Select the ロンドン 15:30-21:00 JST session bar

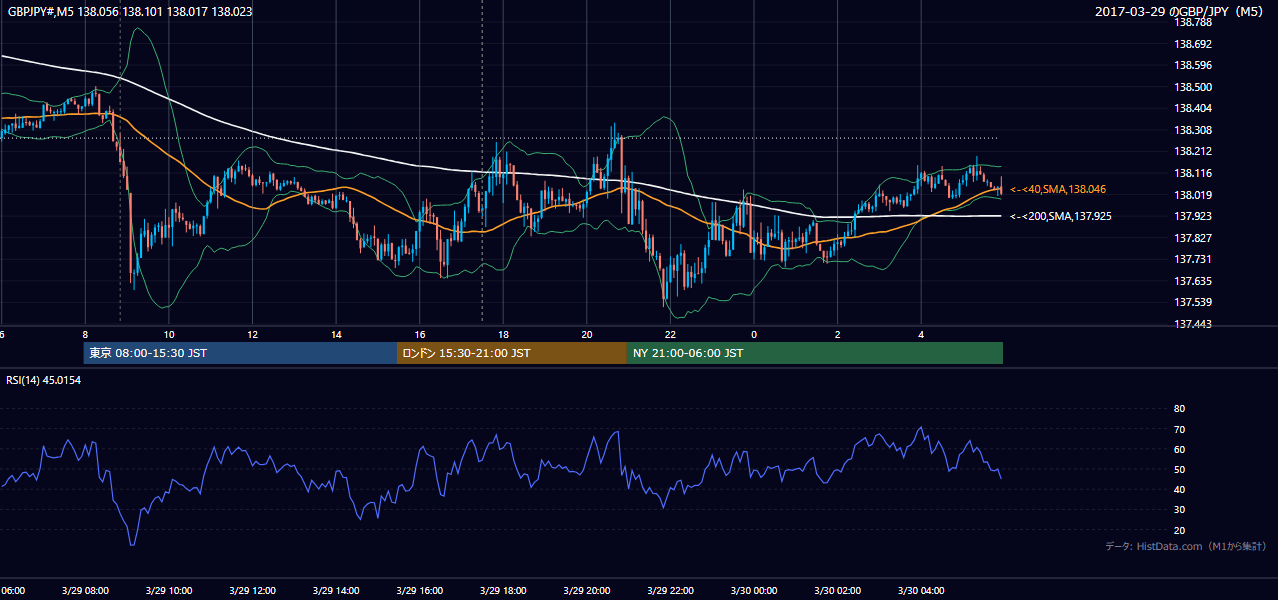(x=512, y=353)
